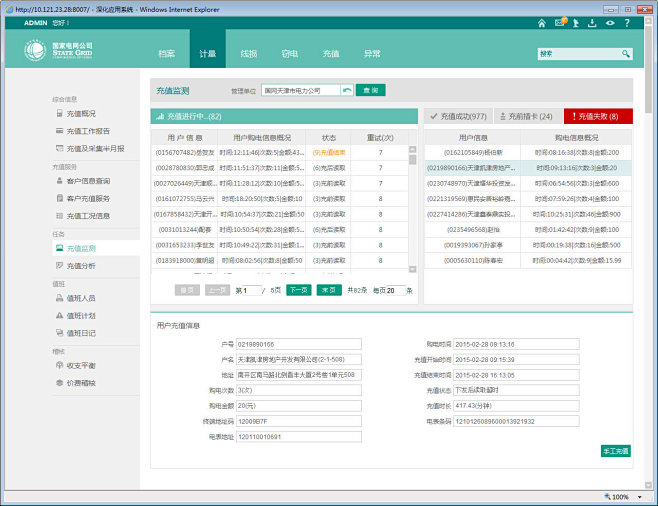Select failed row (0235496568)
Image resolution: width=658 pixels, height=506 pixels.
[x=528, y=230]
